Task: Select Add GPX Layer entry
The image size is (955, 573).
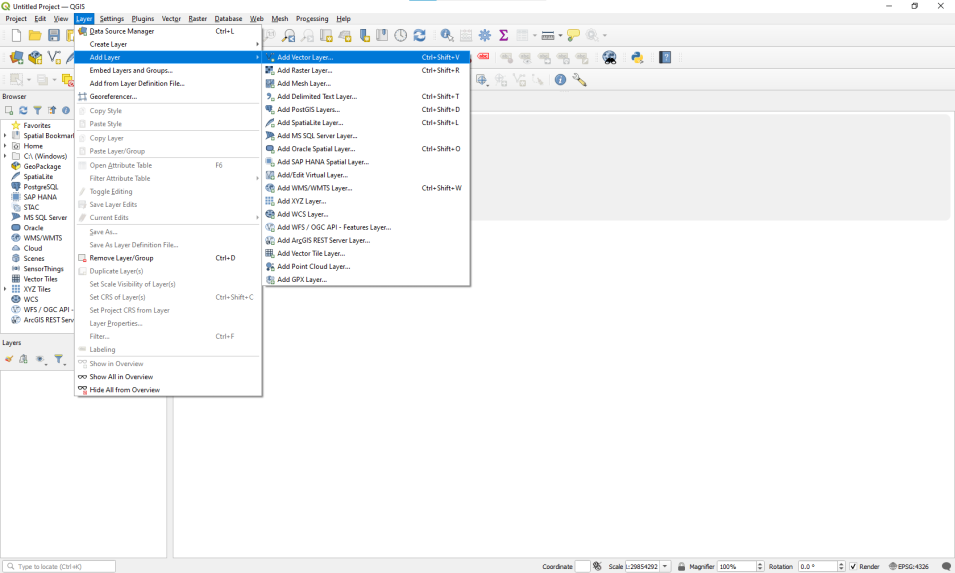Action: point(366,279)
